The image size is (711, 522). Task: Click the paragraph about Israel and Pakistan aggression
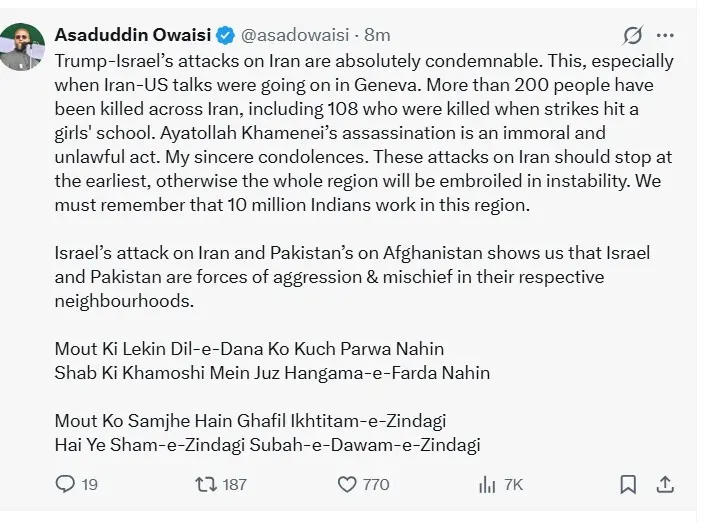click(350, 276)
